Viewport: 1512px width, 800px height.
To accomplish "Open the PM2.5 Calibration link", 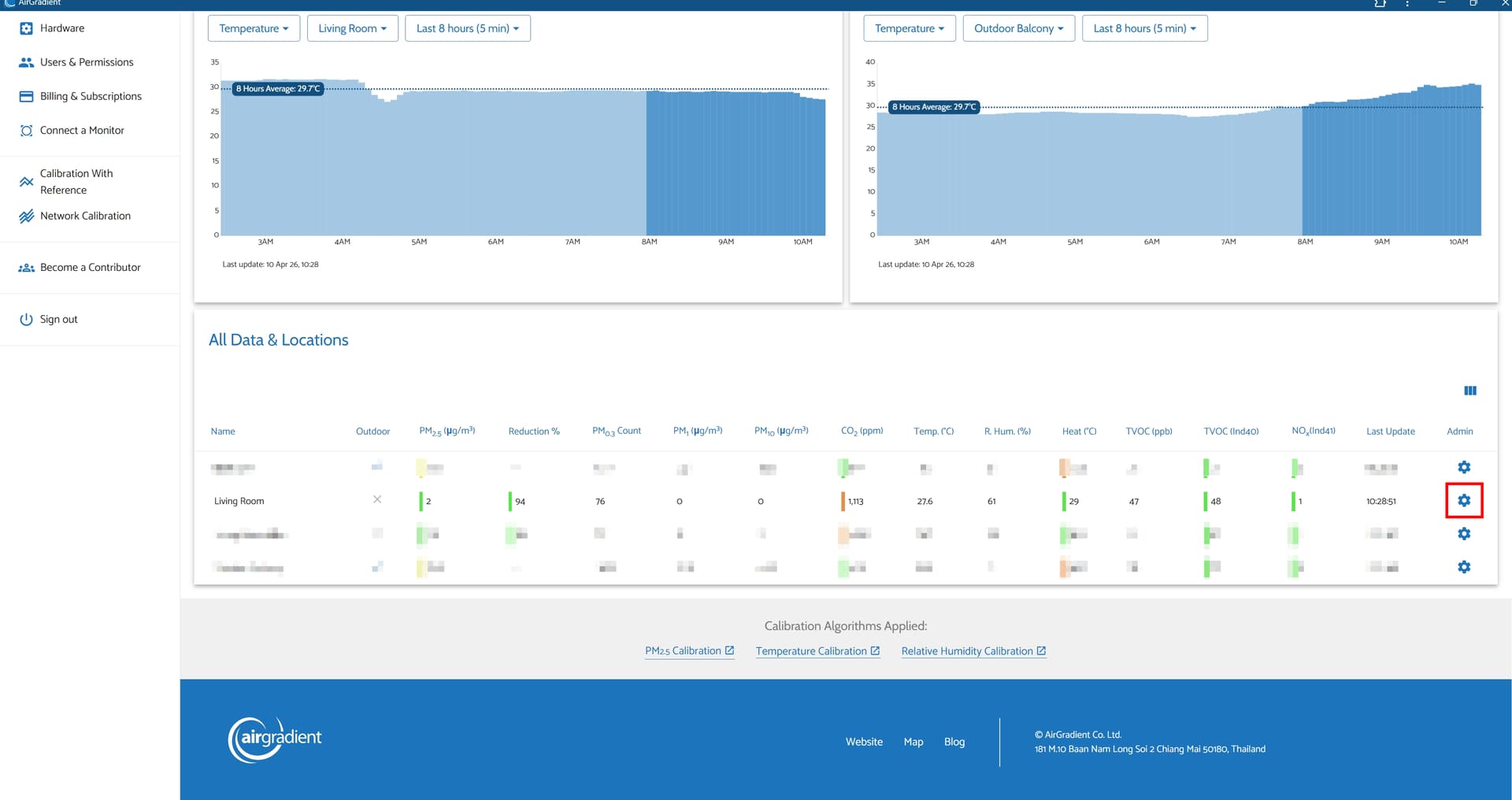I will [x=689, y=651].
